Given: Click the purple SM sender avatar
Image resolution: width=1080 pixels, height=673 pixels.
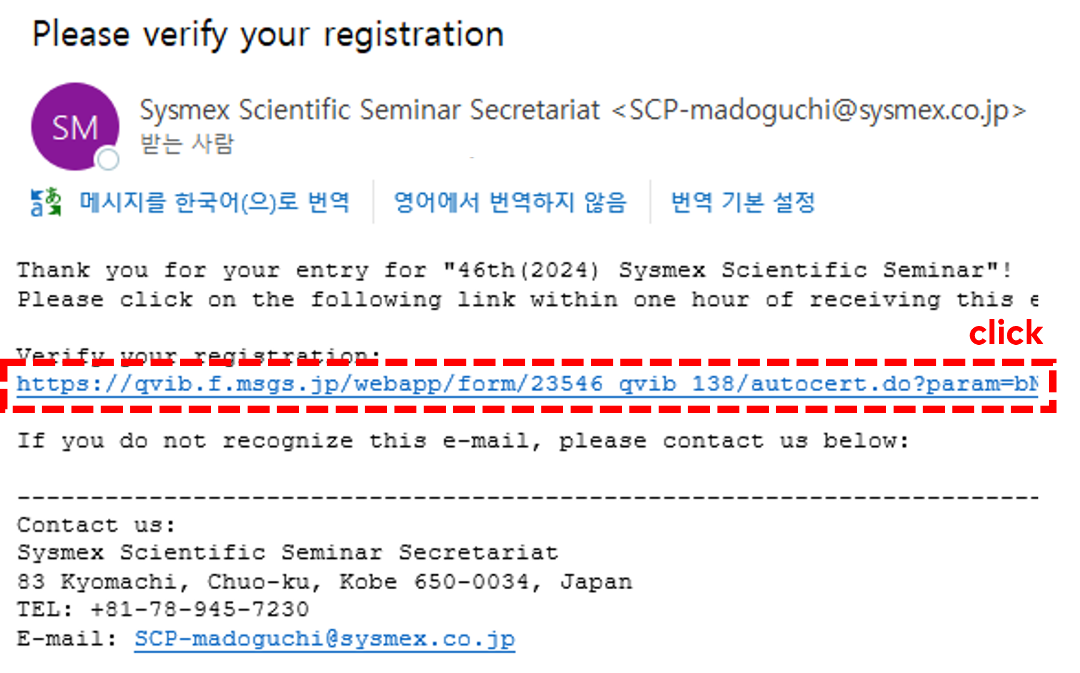Looking at the screenshot, I should pyautogui.click(x=75, y=127).
